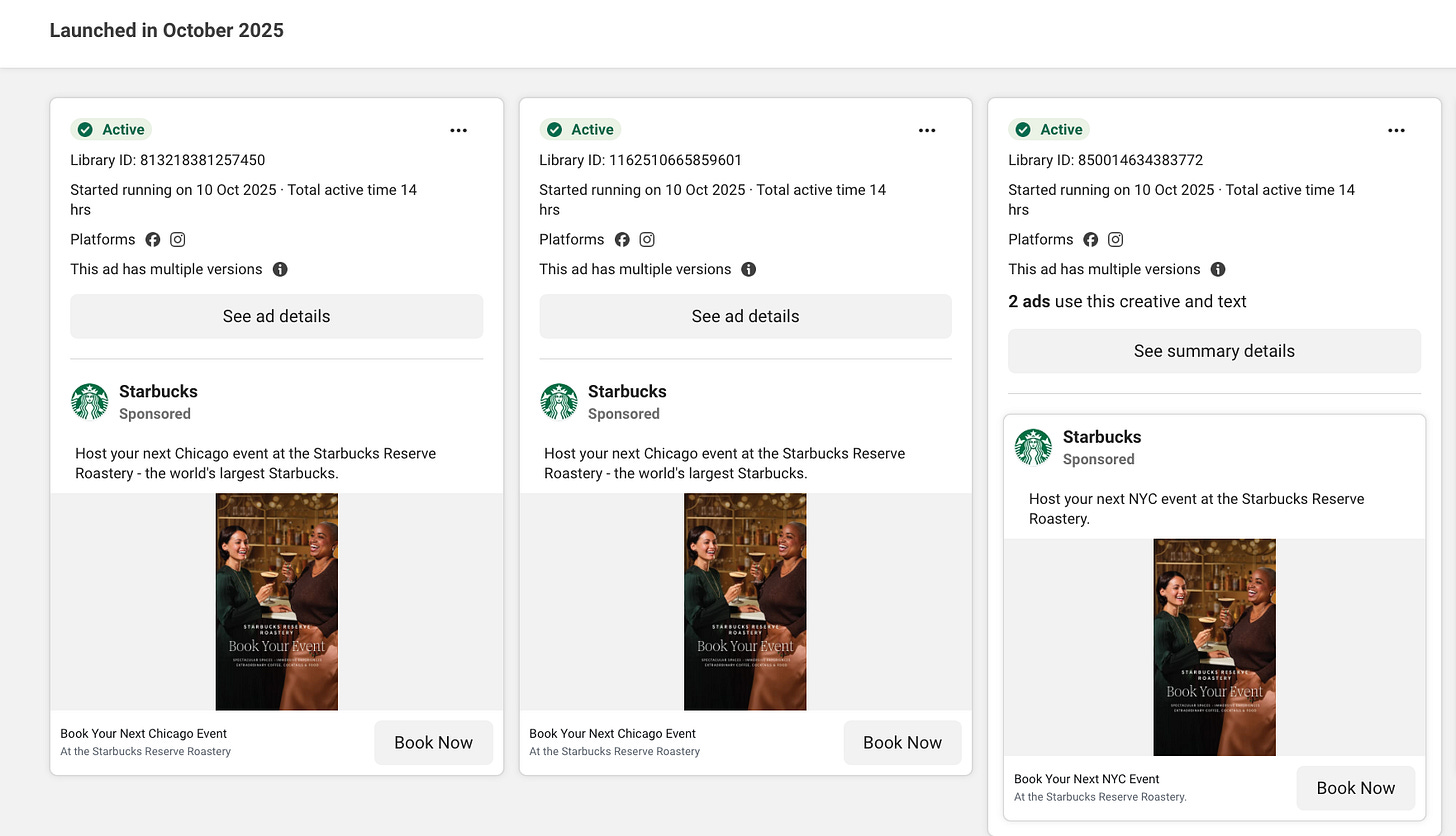The height and width of the screenshot is (836, 1456).
Task: Click the Chicago event ad text in ad 813218381257450
Action: coord(256,463)
